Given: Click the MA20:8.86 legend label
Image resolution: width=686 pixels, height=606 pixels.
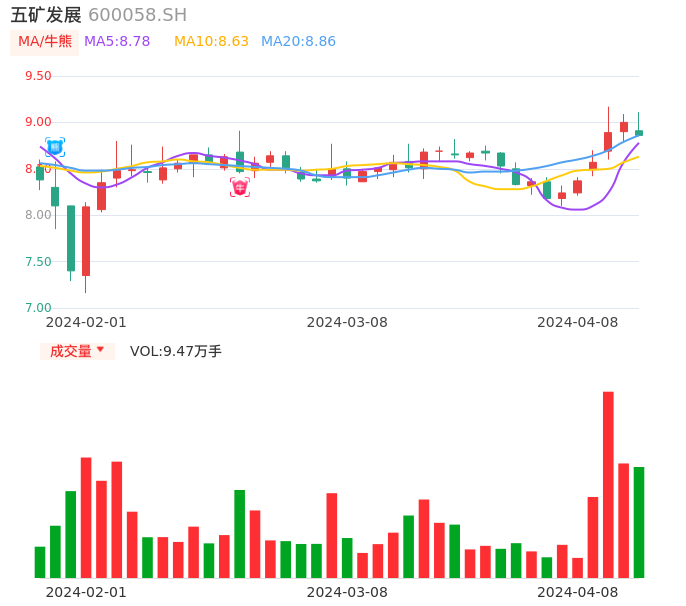Looking at the screenshot, I should (x=298, y=42).
